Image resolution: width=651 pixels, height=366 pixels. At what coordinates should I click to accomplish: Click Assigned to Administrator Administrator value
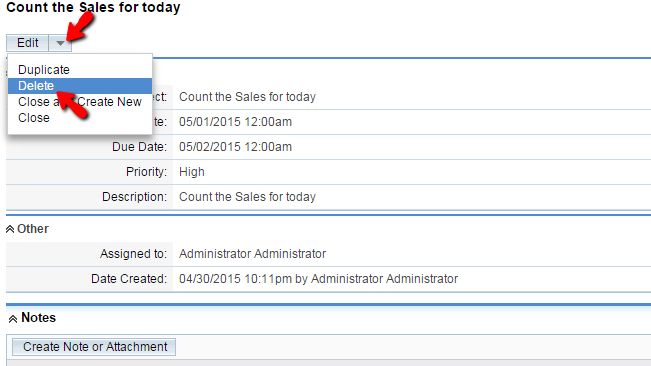252,254
